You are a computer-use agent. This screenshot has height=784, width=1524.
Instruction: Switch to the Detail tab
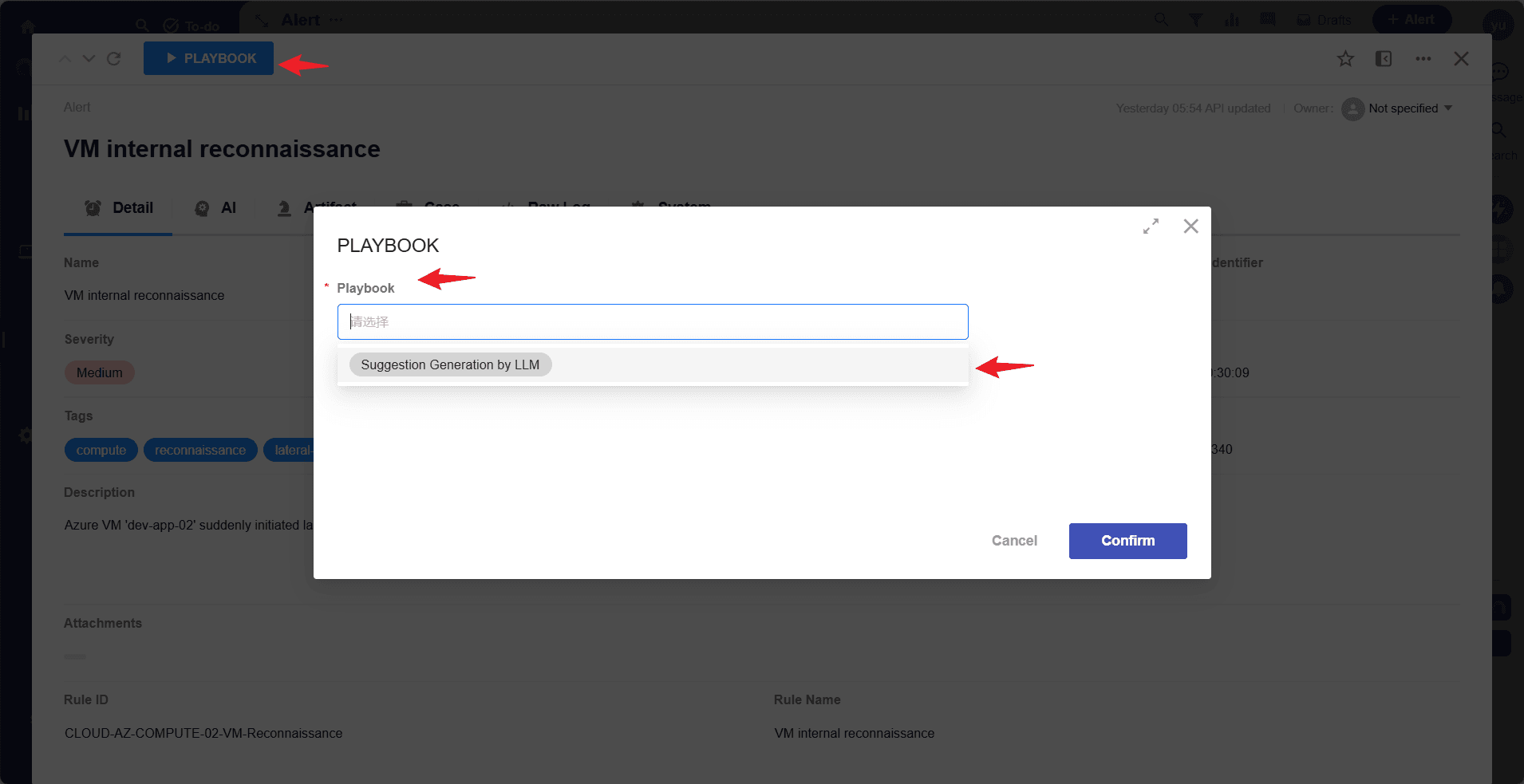click(x=119, y=208)
